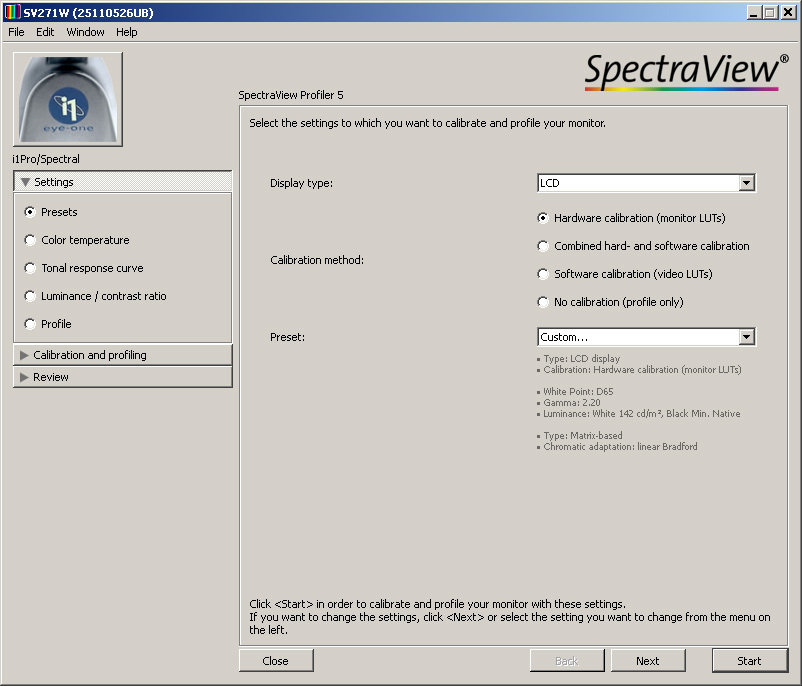Image resolution: width=802 pixels, height=686 pixels.
Task: Click the Start button
Action: coord(749,660)
